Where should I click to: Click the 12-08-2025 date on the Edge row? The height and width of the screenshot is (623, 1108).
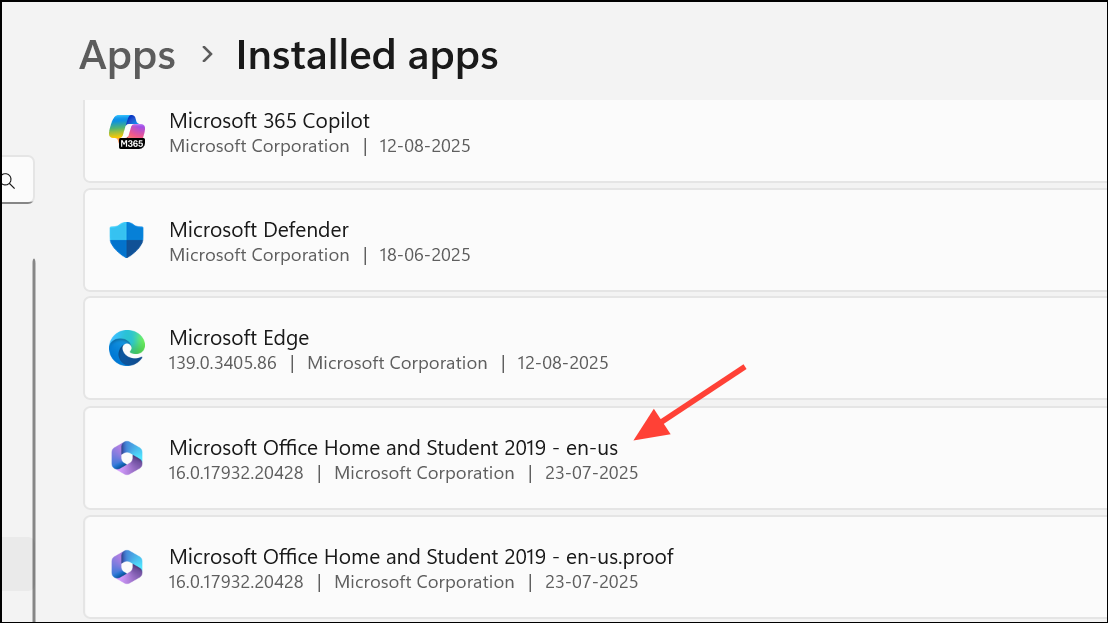(x=562, y=363)
